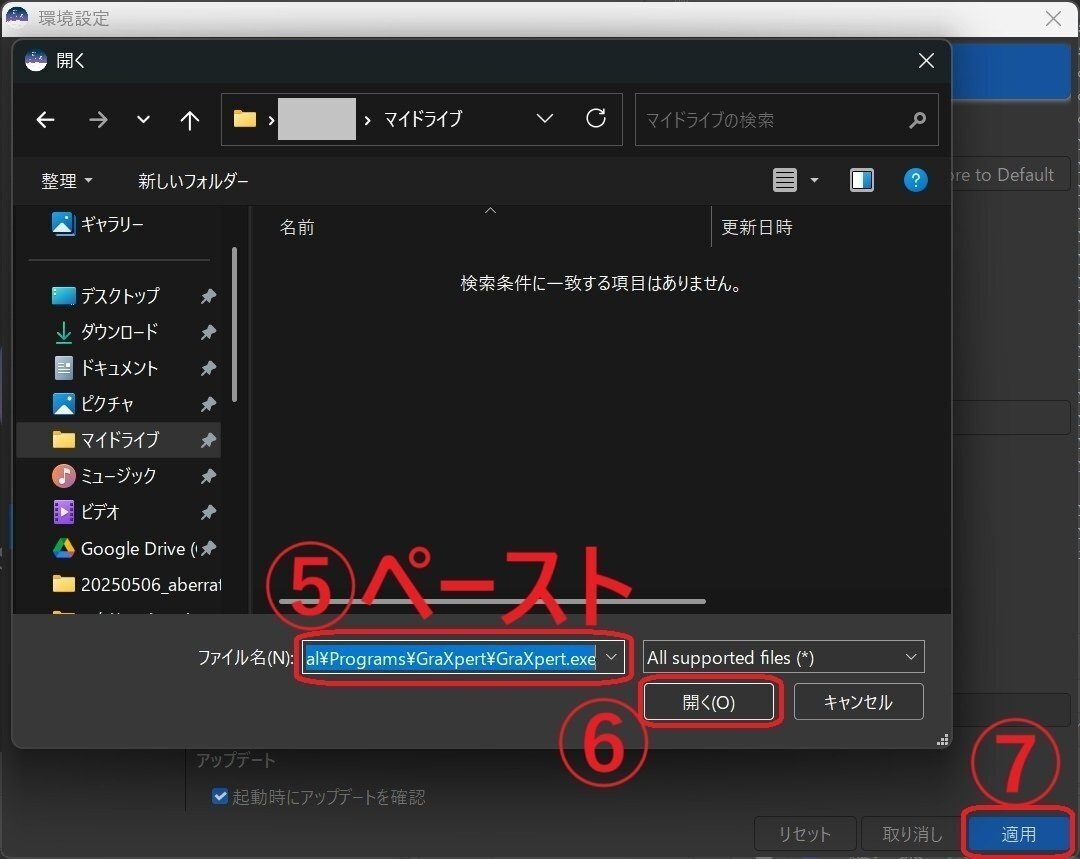
Task: Open the help question mark icon
Action: tap(915, 180)
